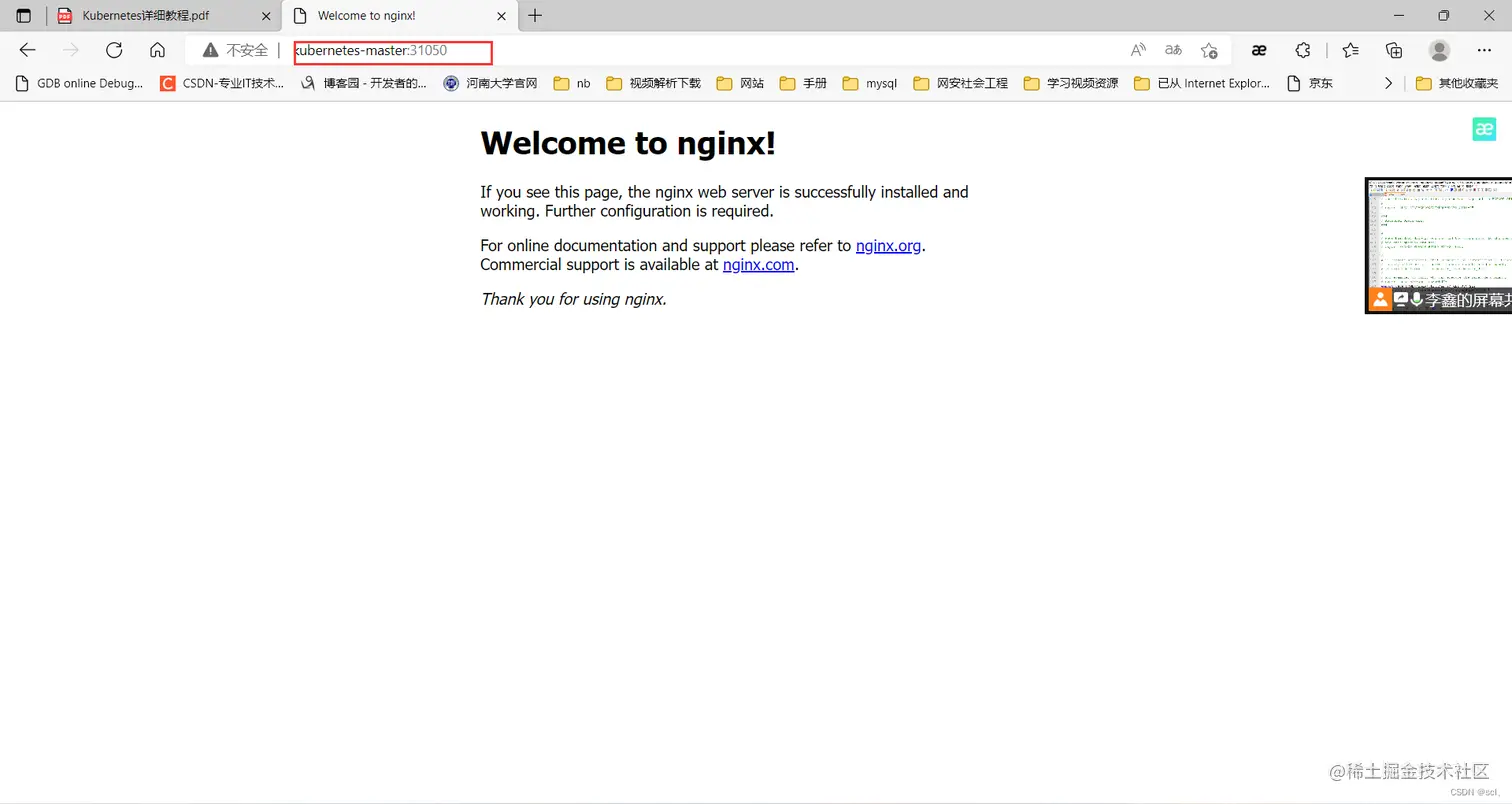Refresh the current page
Screen dimensions: 1512x804
[114, 50]
